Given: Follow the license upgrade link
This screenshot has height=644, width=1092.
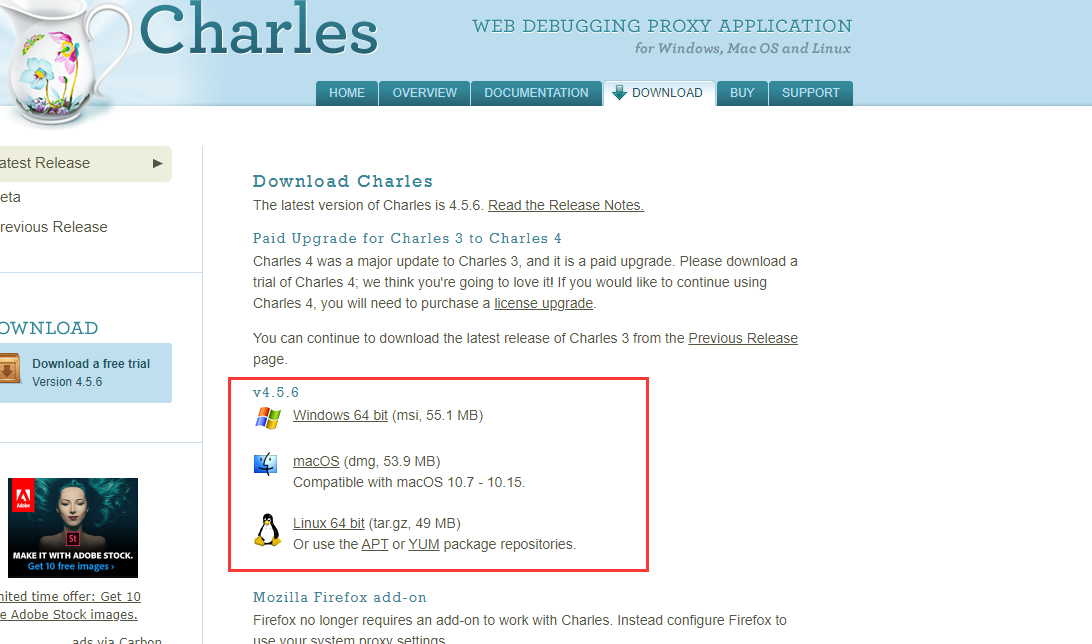Looking at the screenshot, I should (543, 304).
